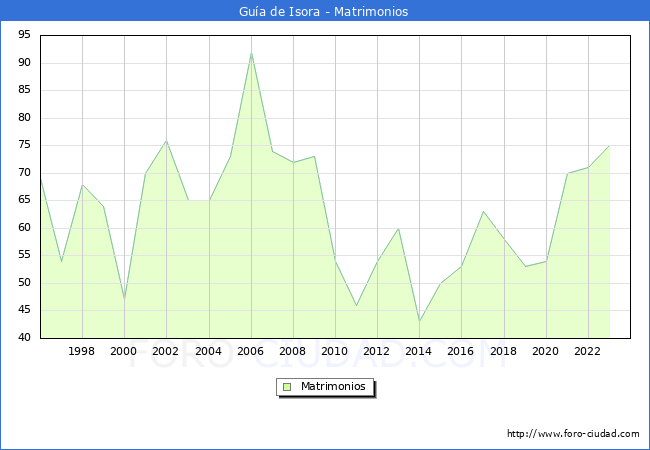The image size is (650, 450).
Task: Click the 1997 dip data point
Action: point(61,261)
